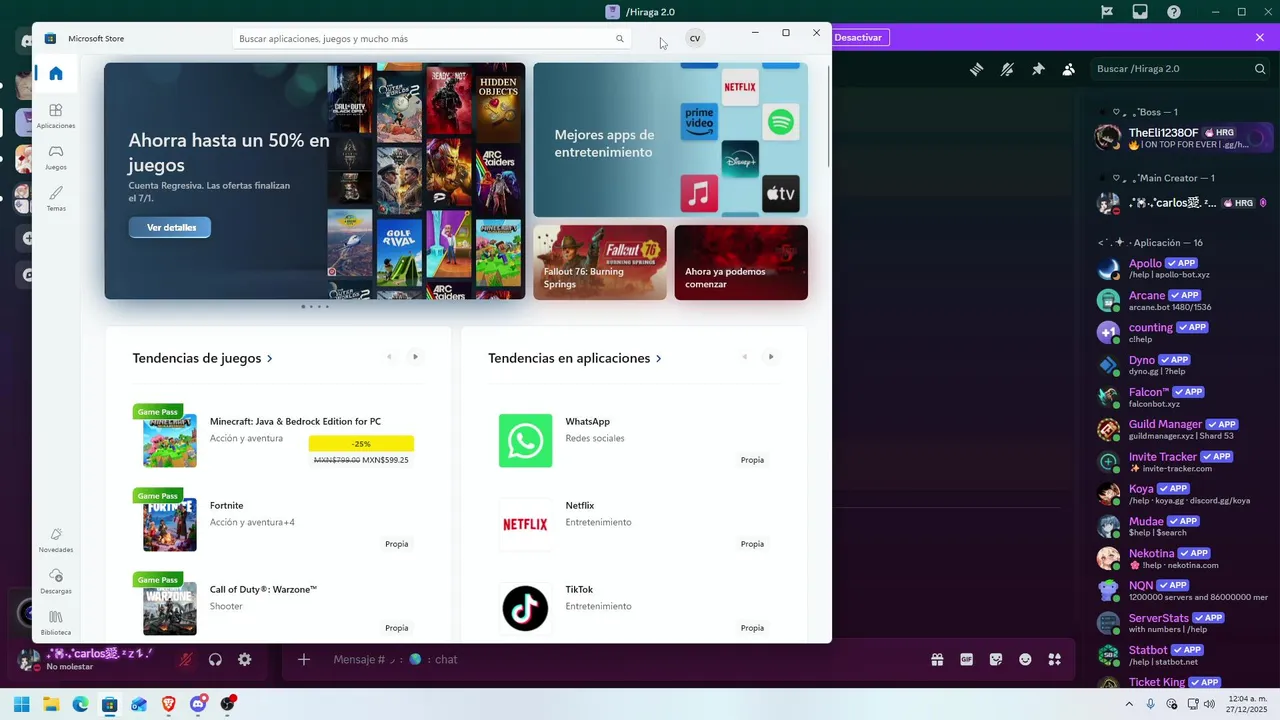1280x720 pixels.
Task: Select the Mudae bot in member list
Action: (1182, 527)
